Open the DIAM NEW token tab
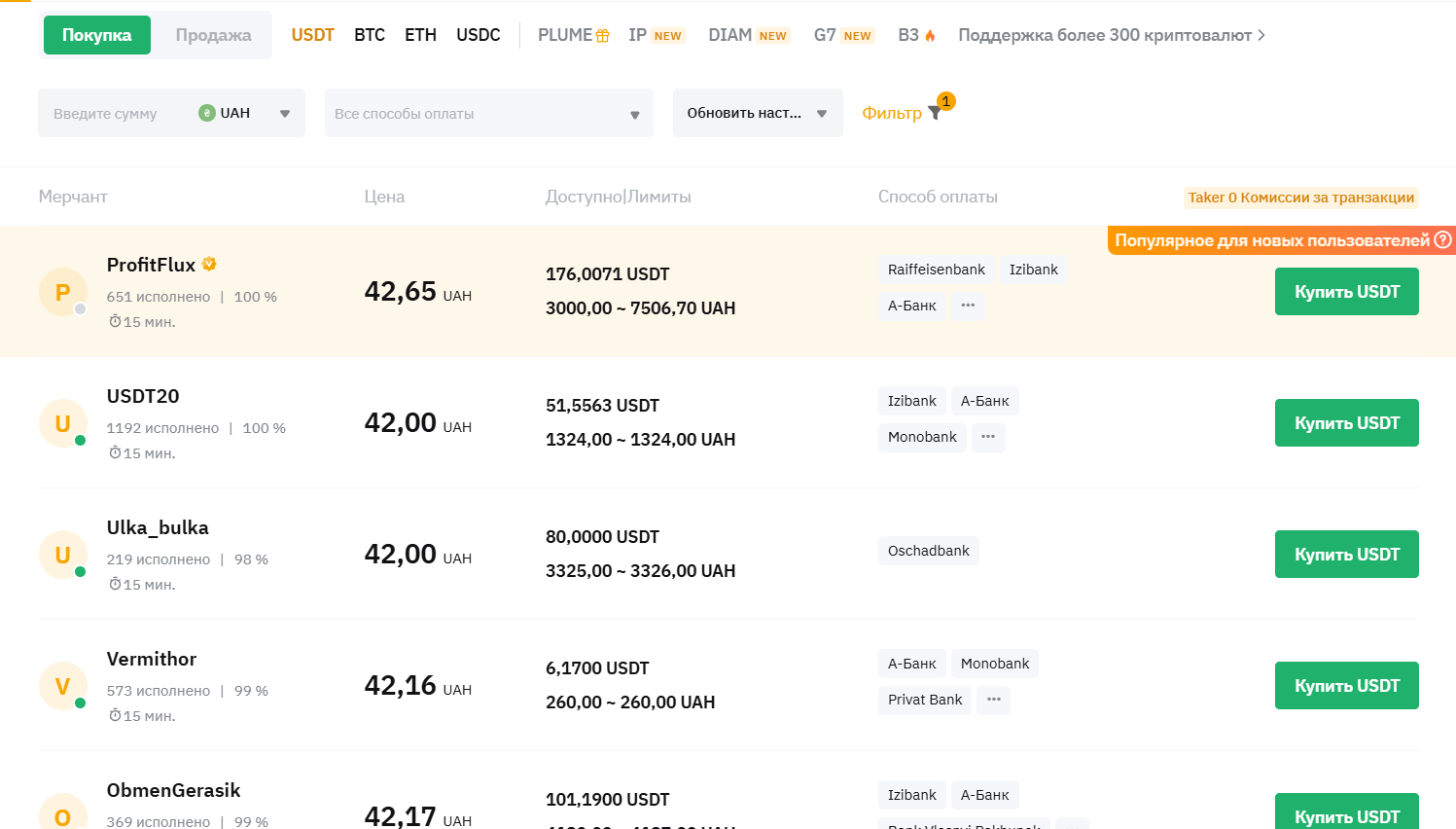Image resolution: width=1456 pixels, height=829 pixels. click(749, 35)
